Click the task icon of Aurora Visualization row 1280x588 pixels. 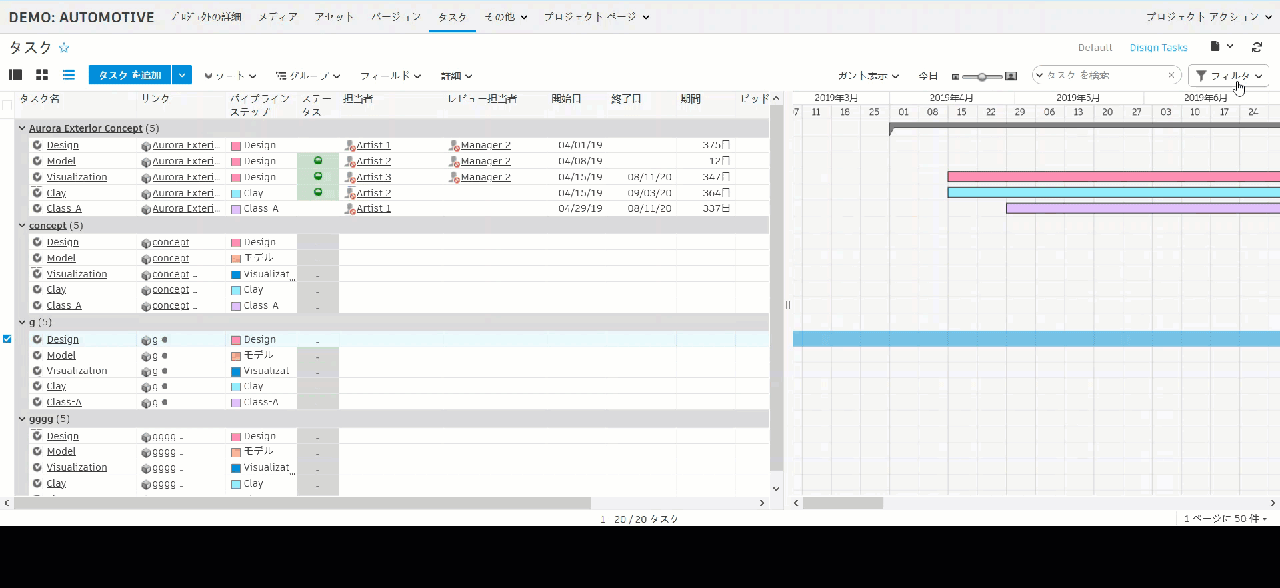[37, 177]
